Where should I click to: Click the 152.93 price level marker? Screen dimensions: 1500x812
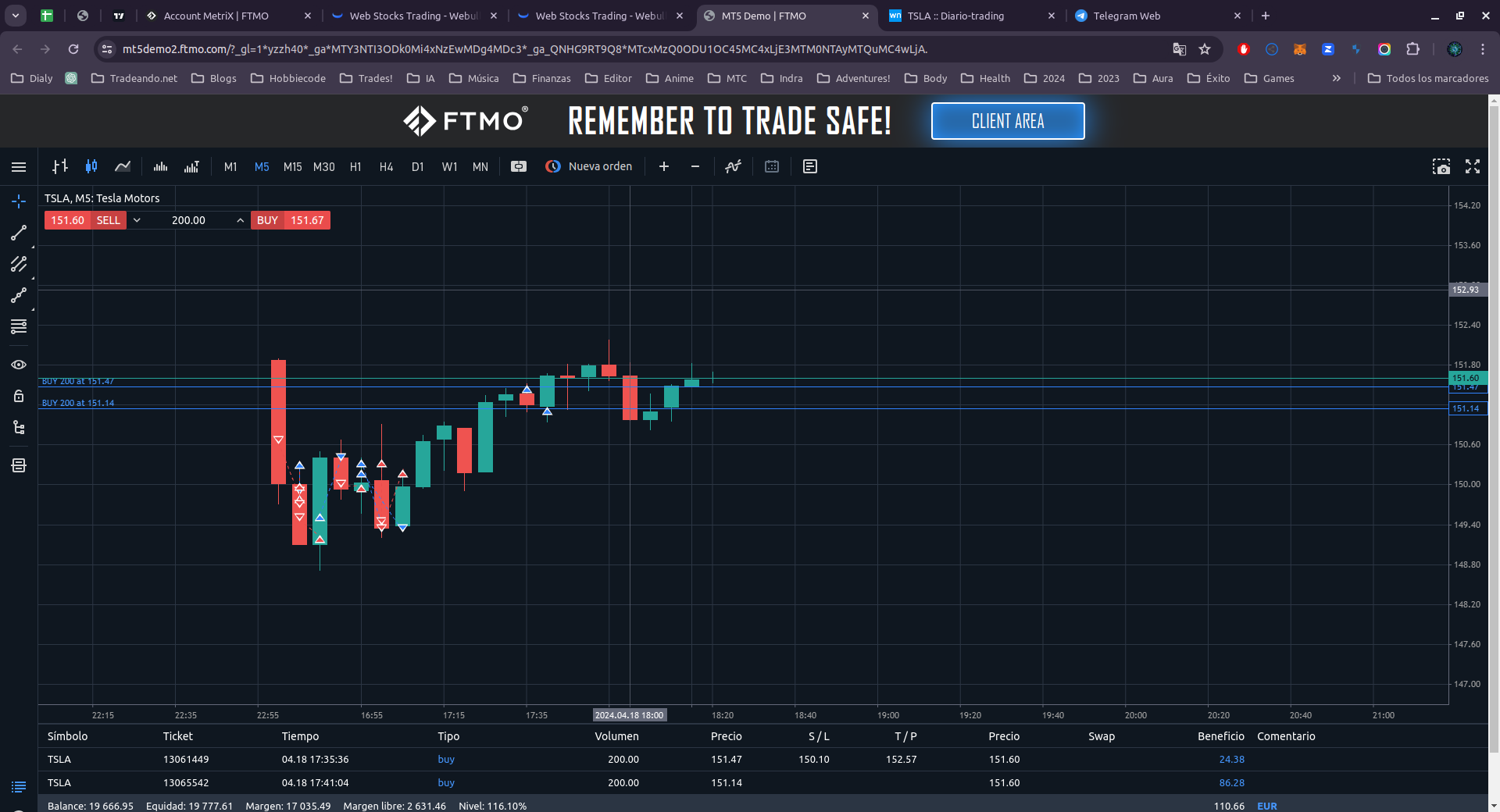[1465, 290]
